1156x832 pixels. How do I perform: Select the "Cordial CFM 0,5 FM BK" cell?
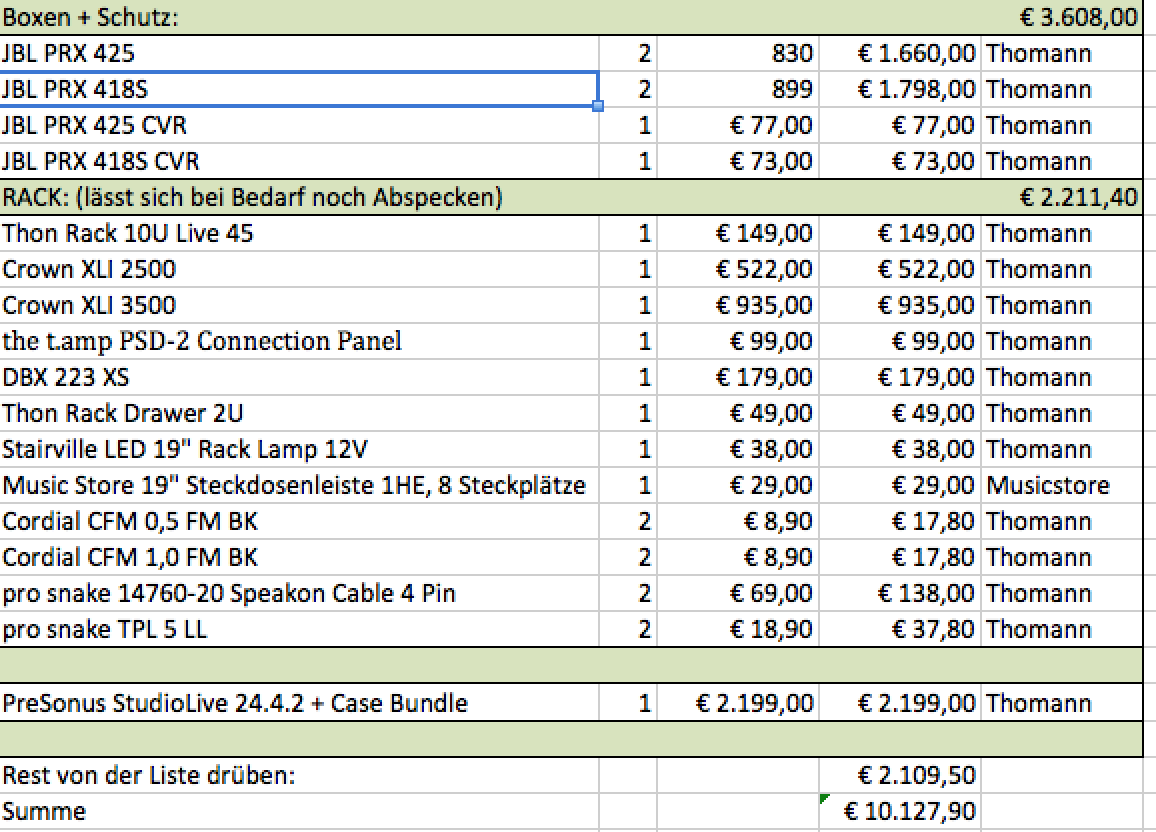pyautogui.click(x=299, y=521)
